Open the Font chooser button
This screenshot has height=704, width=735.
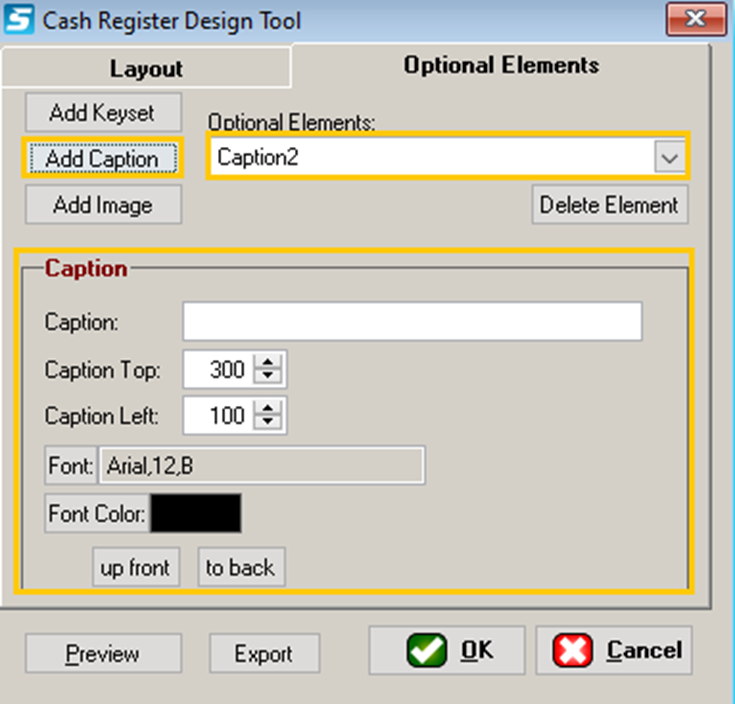pyautogui.click(x=70, y=465)
